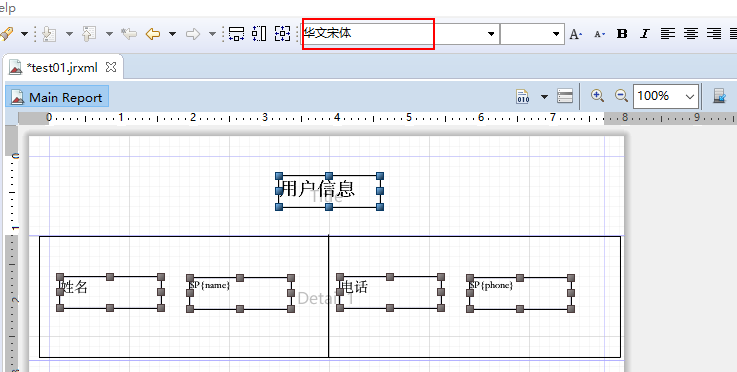Open the next annotation dropdown arrow

tap(70, 34)
